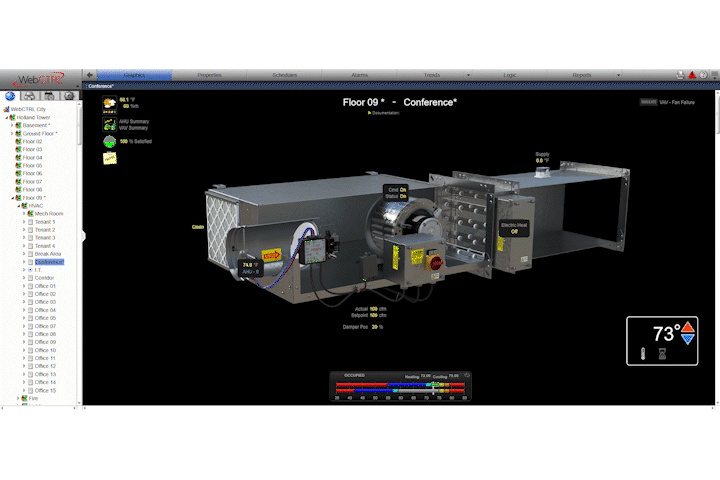This screenshot has height=480, width=720.
Task: Raise setpoint with red up arrow
Action: [687, 327]
